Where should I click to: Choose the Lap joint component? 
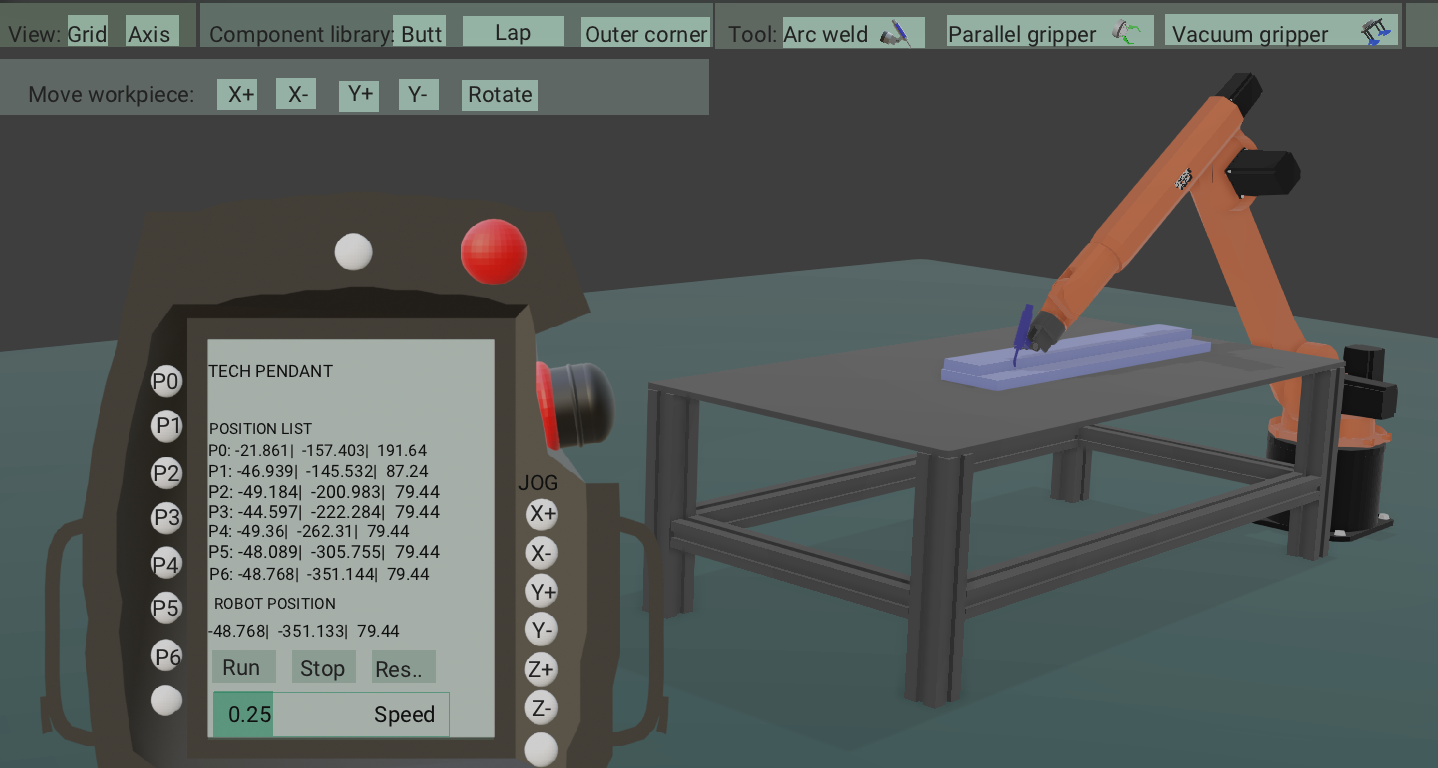513,32
